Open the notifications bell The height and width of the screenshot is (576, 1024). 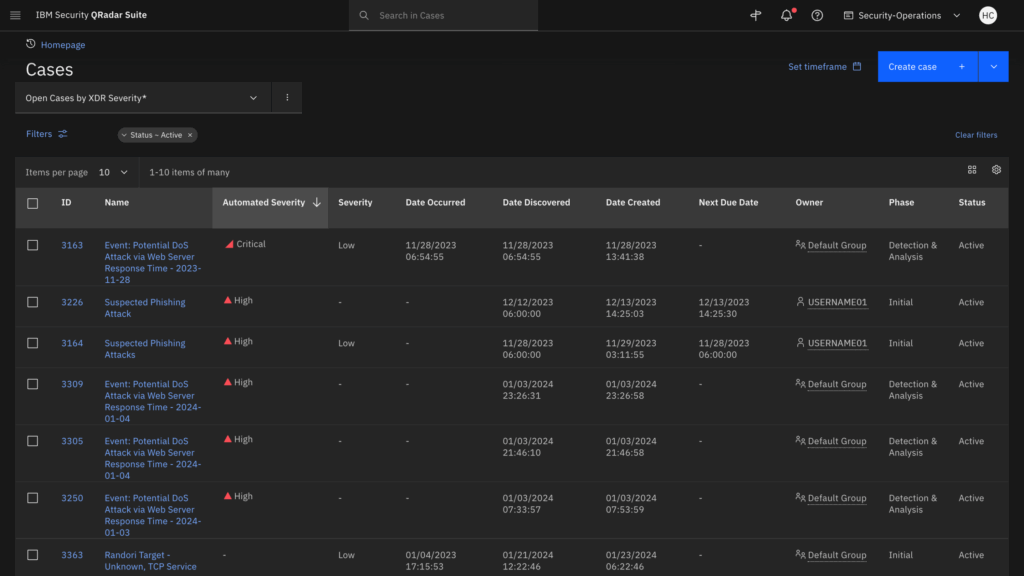tap(786, 16)
